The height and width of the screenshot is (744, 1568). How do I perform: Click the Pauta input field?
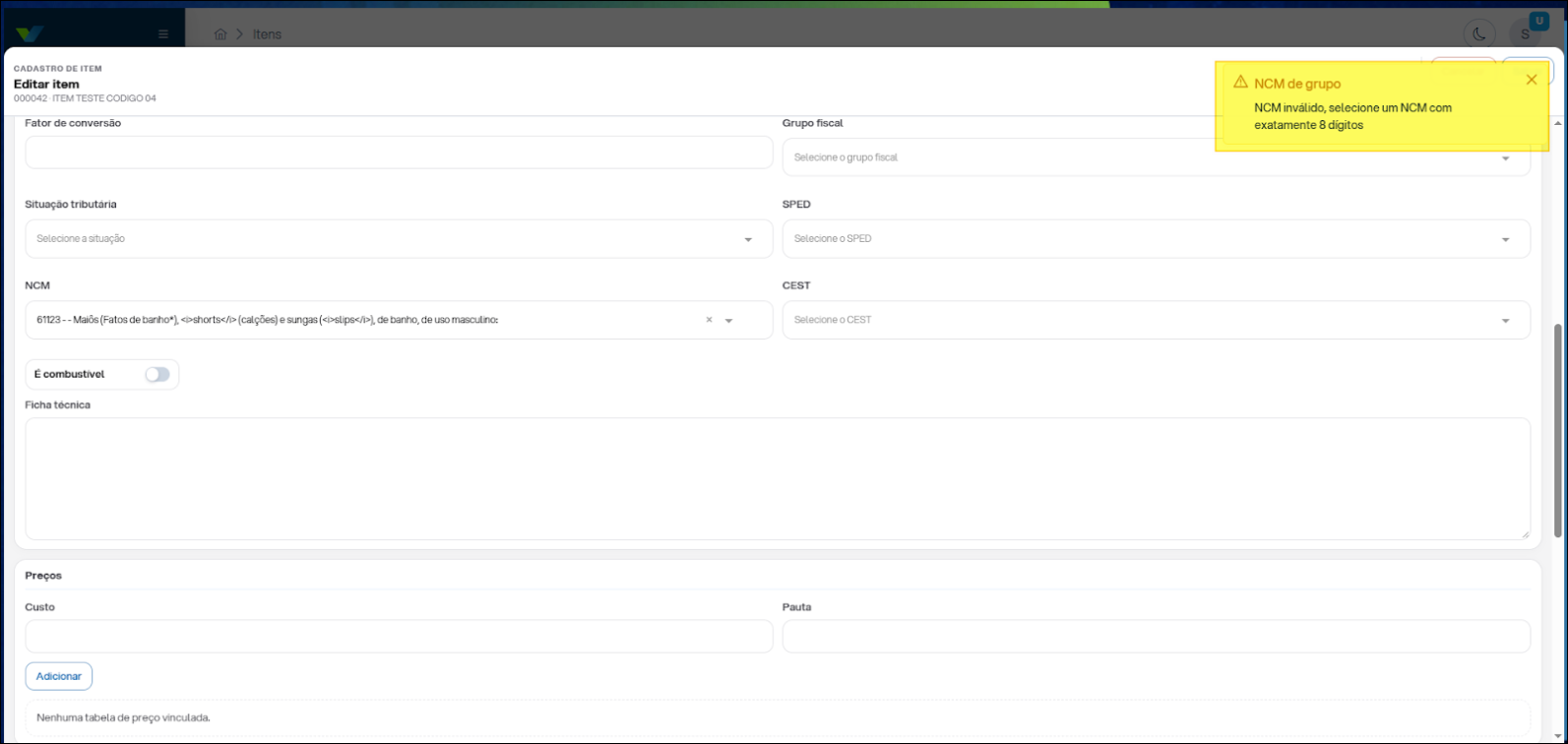click(1157, 636)
